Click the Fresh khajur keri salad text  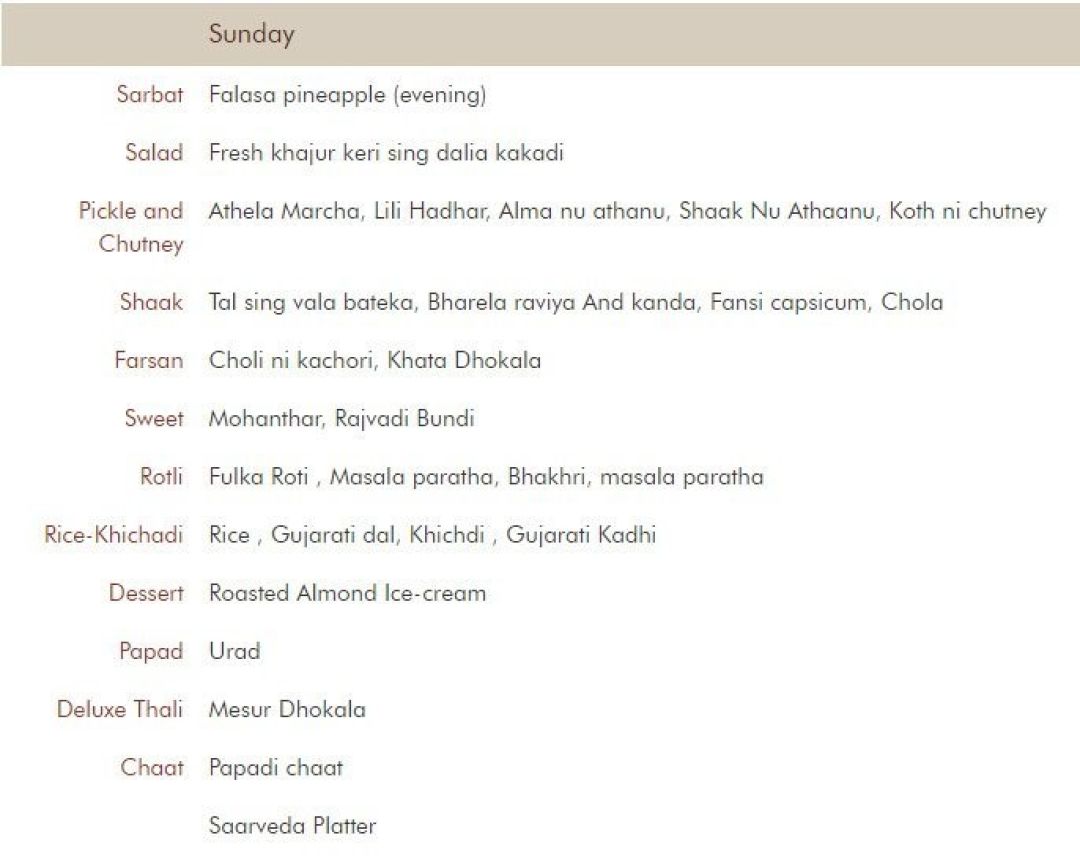click(386, 153)
